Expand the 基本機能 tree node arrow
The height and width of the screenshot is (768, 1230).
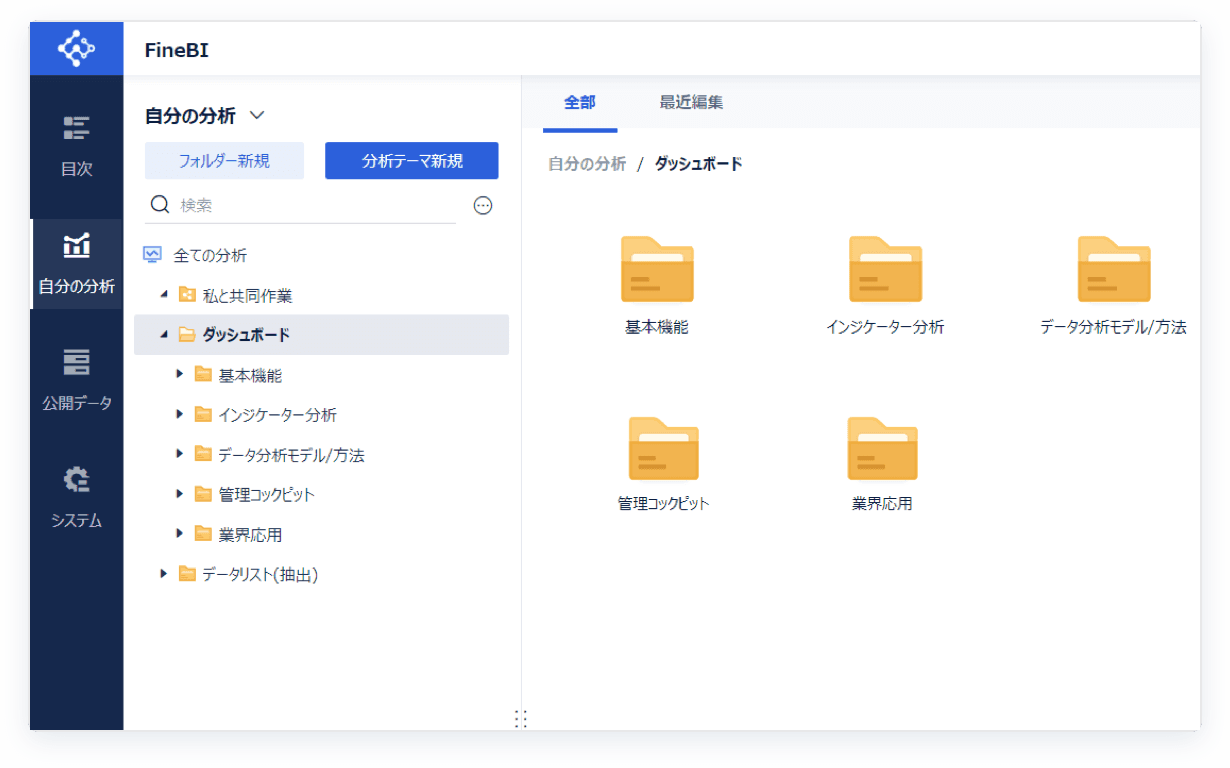[x=180, y=375]
